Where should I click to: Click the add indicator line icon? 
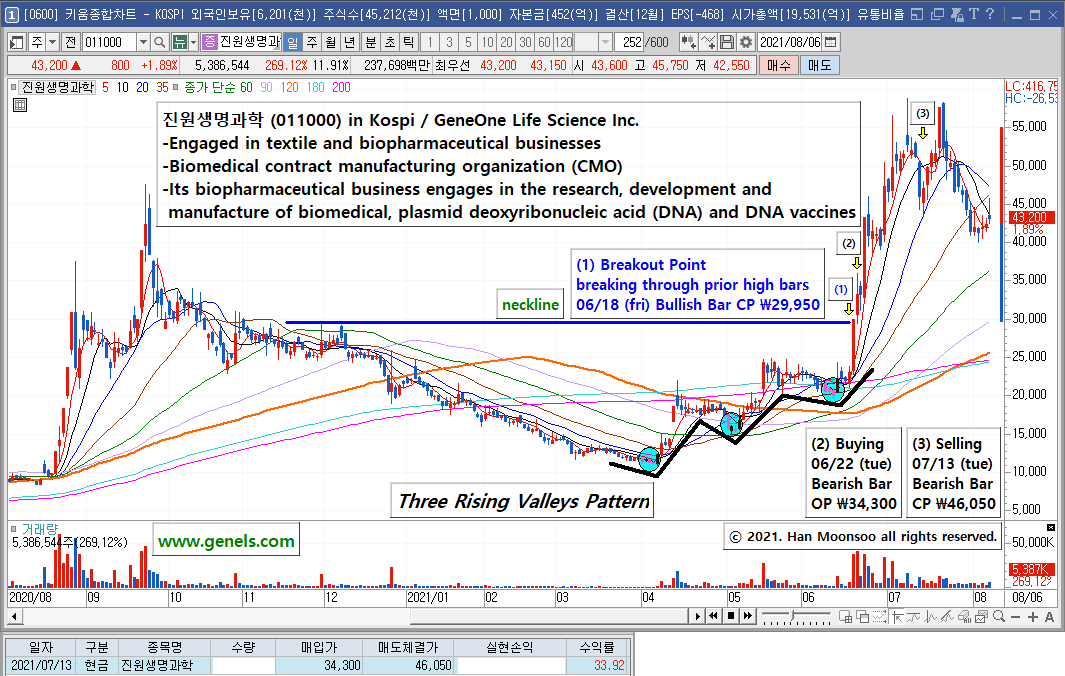[707, 42]
